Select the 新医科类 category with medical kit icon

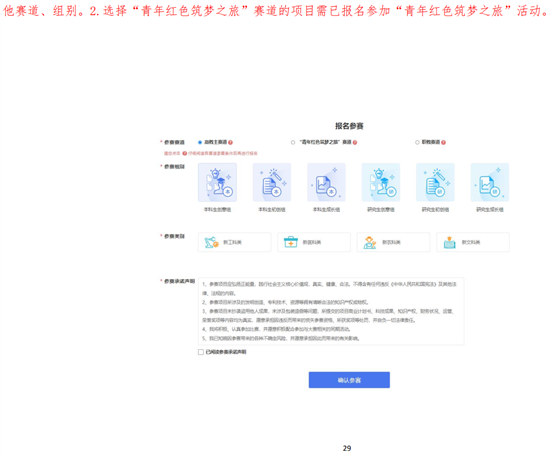314,242
